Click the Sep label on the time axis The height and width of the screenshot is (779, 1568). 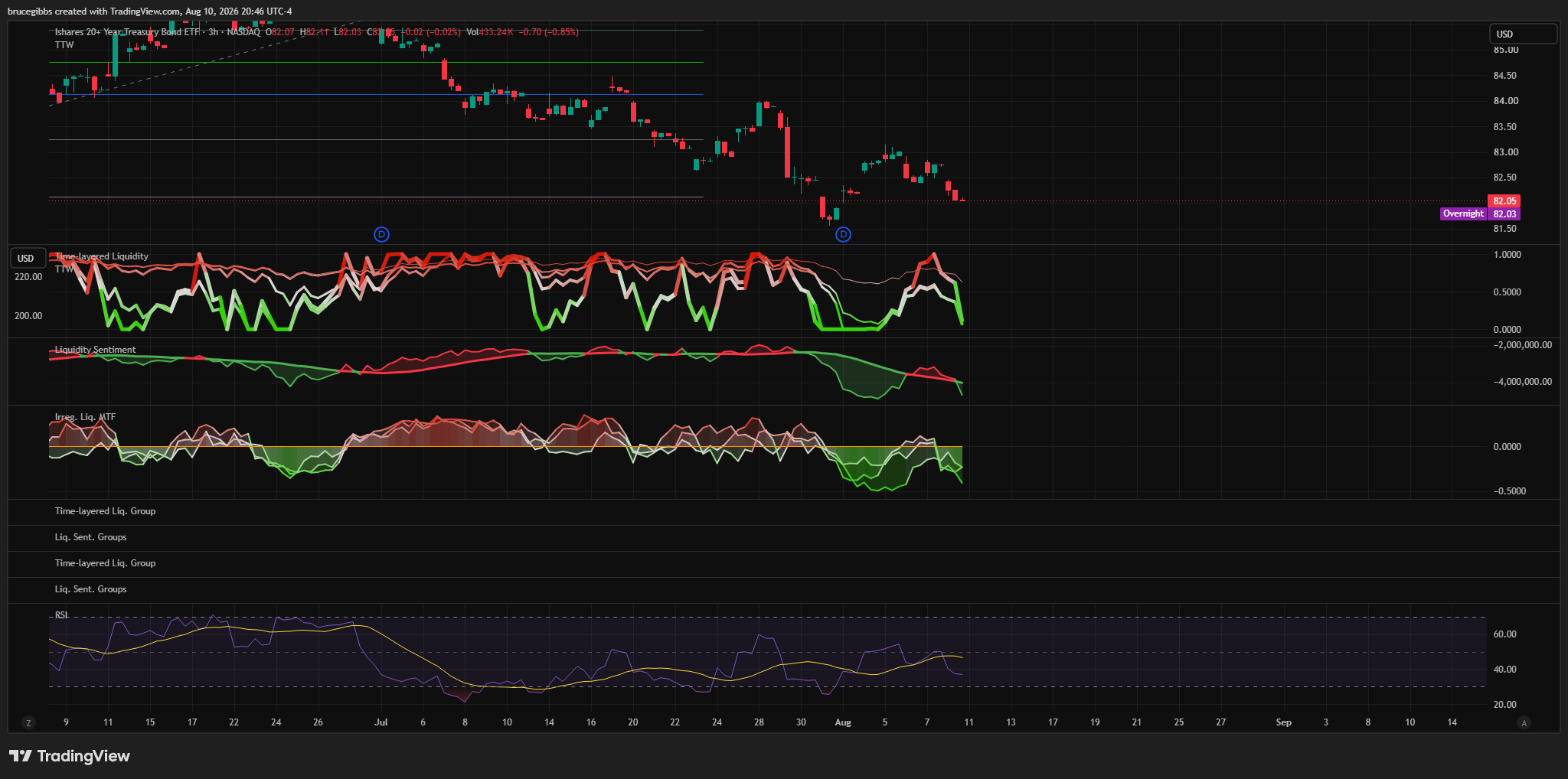(1284, 722)
